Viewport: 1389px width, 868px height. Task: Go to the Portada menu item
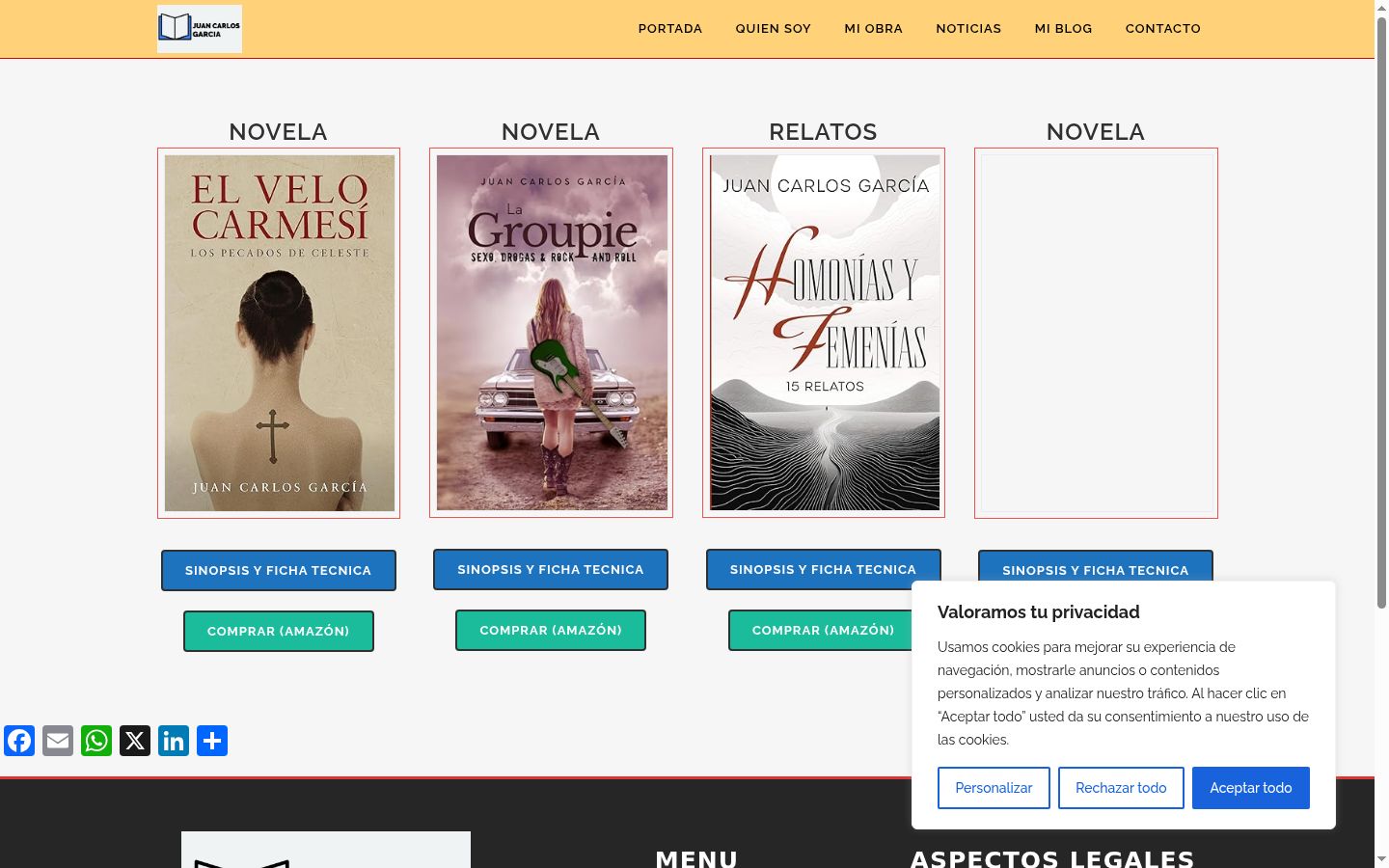coord(670,29)
